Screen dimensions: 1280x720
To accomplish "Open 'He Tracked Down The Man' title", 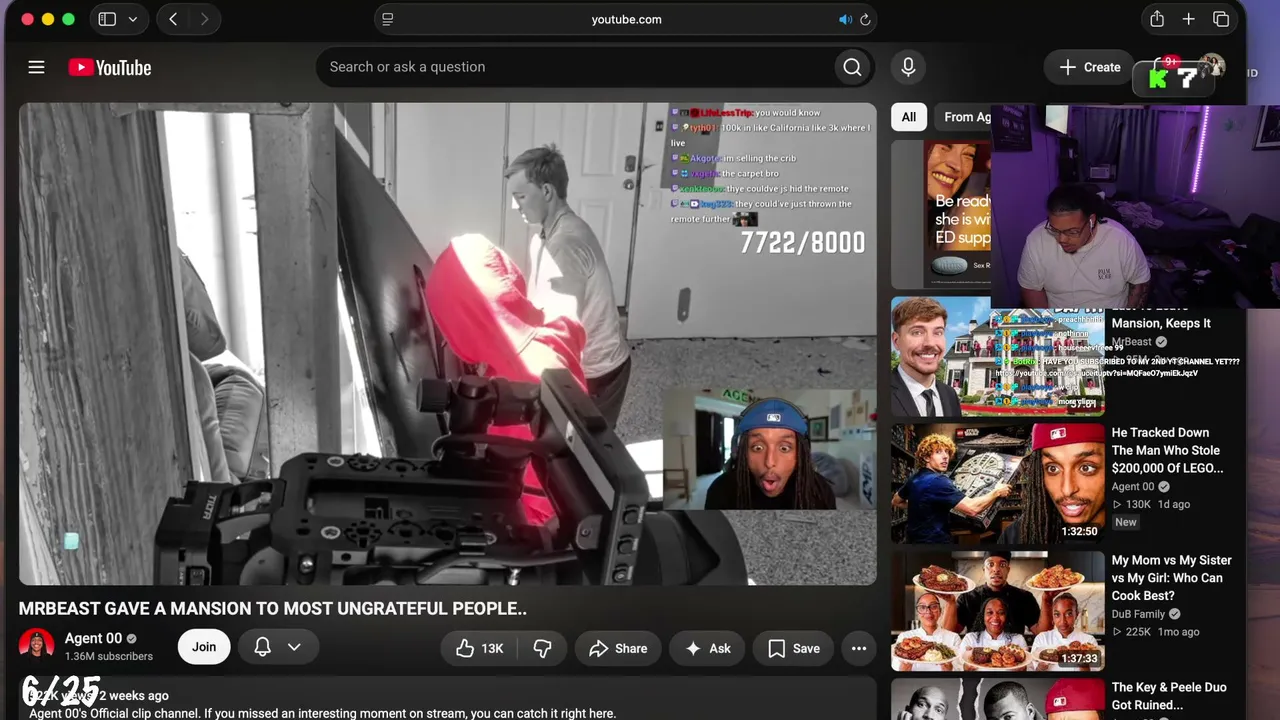I will (1167, 450).
